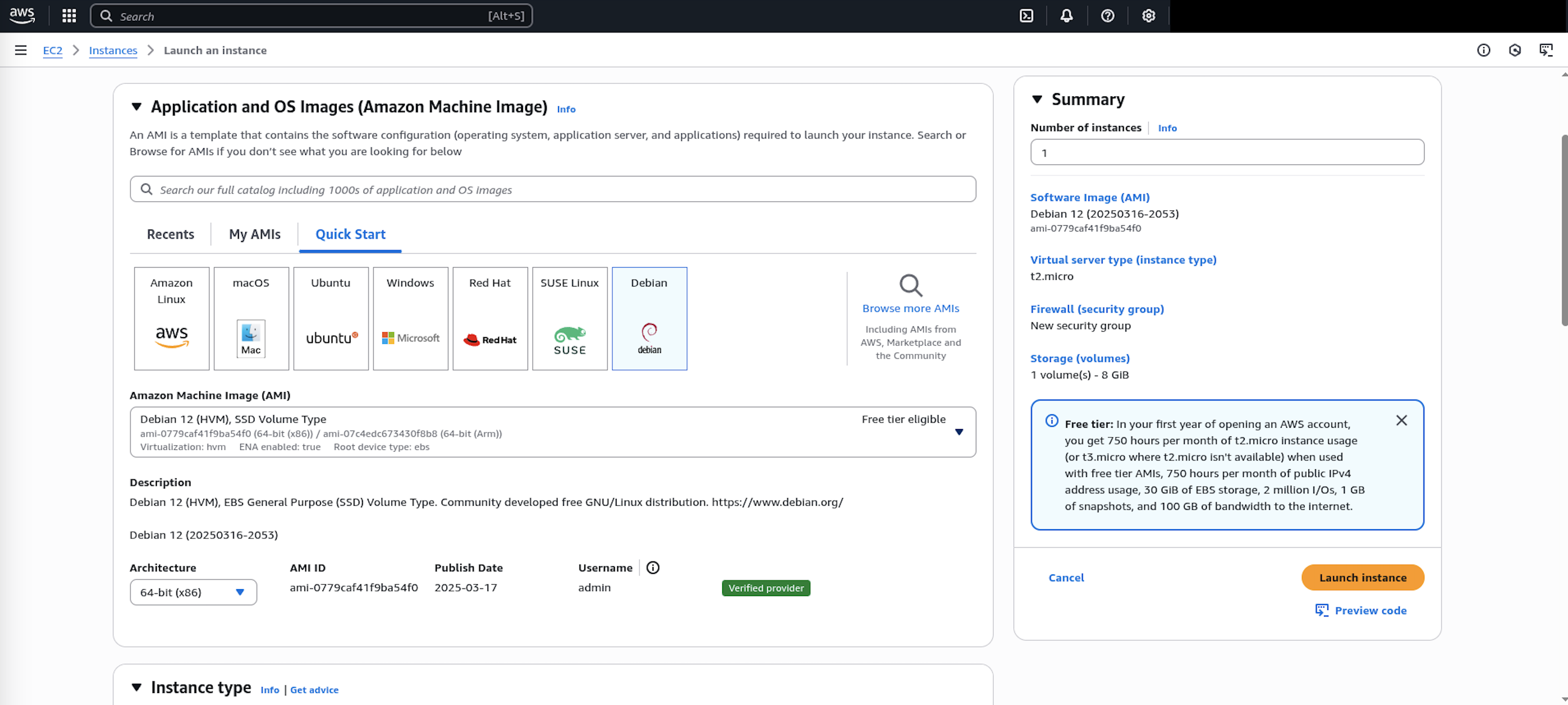Image resolution: width=1568 pixels, height=705 pixels.
Task: Open the help question mark menu
Action: coord(1107,16)
